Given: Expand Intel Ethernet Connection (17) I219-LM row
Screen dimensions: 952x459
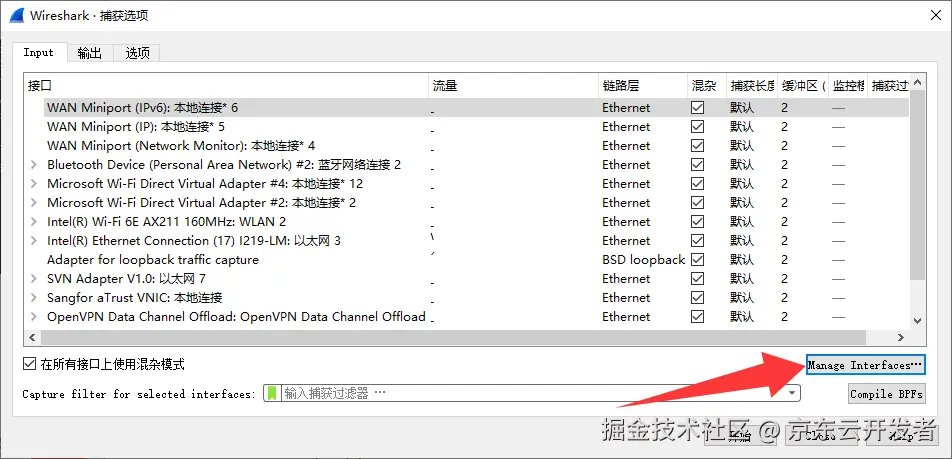Looking at the screenshot, I should tap(34, 240).
